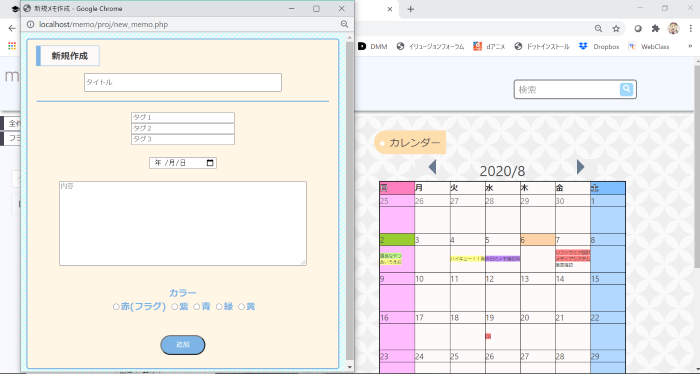Click the 月 Monday column header

coord(432,188)
